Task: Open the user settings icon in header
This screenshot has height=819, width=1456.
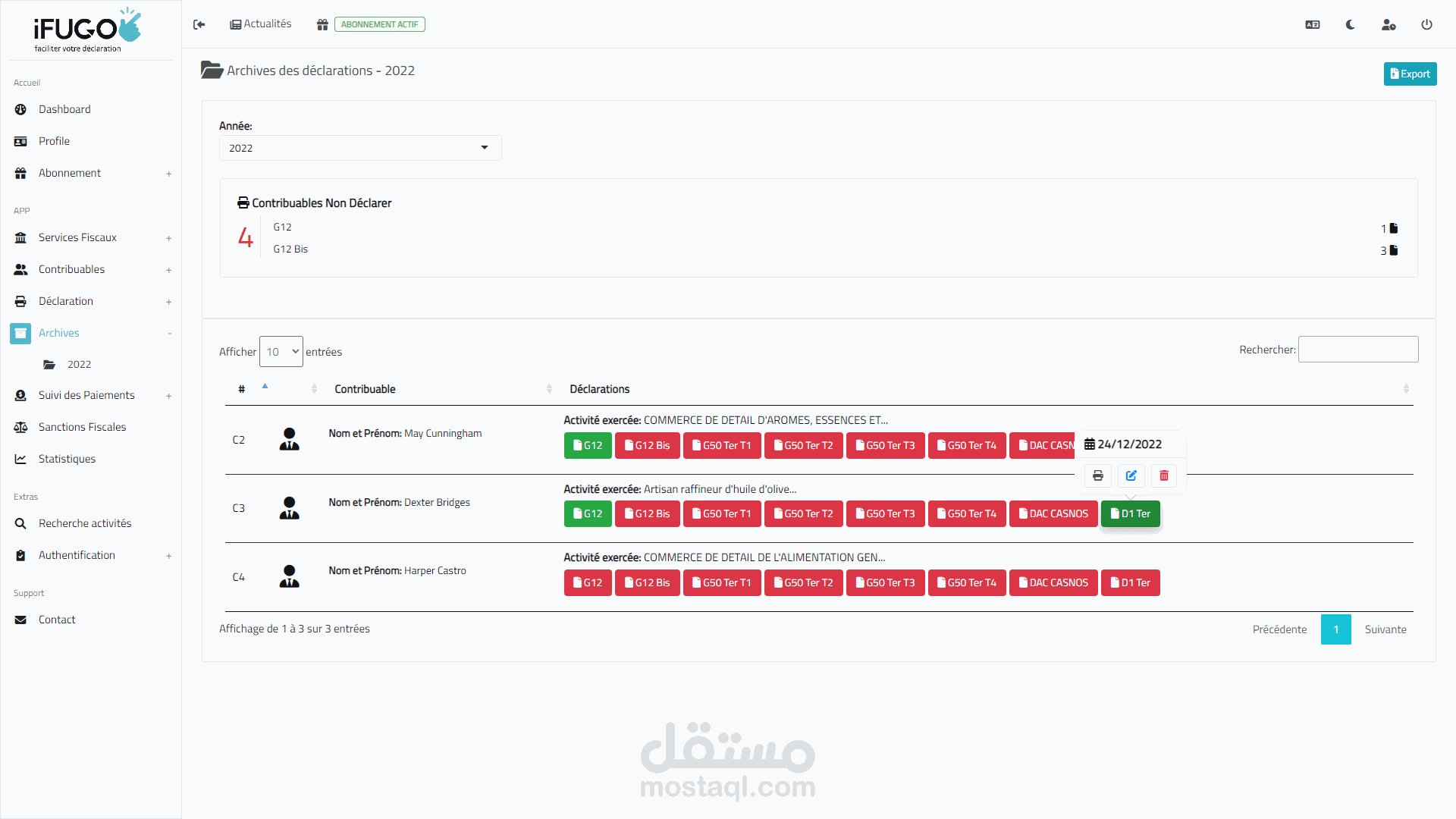Action: click(1389, 24)
